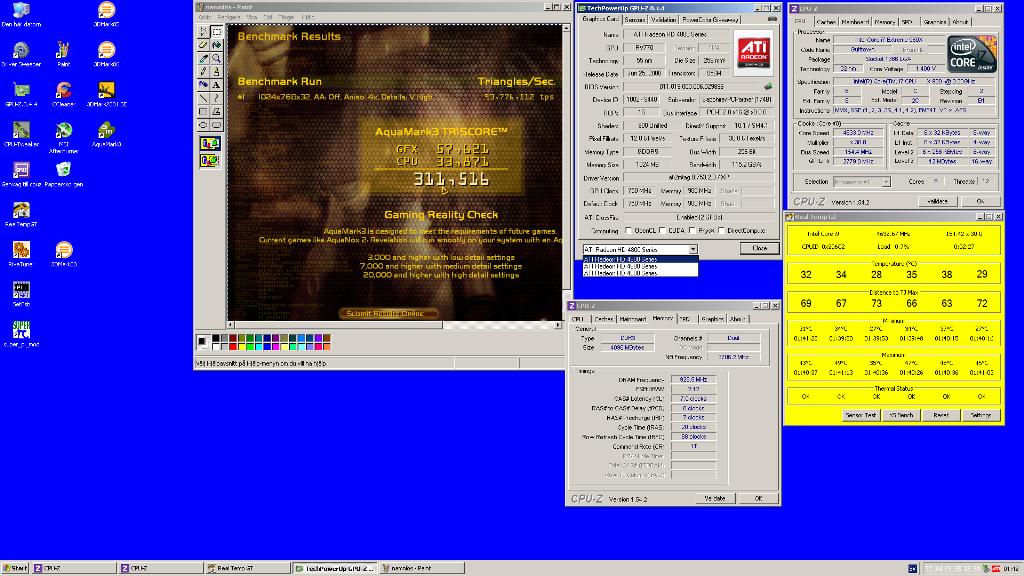The image size is (1024, 576).
Task: Enable the CUDA checkbox in GPU-Z
Action: (662, 231)
